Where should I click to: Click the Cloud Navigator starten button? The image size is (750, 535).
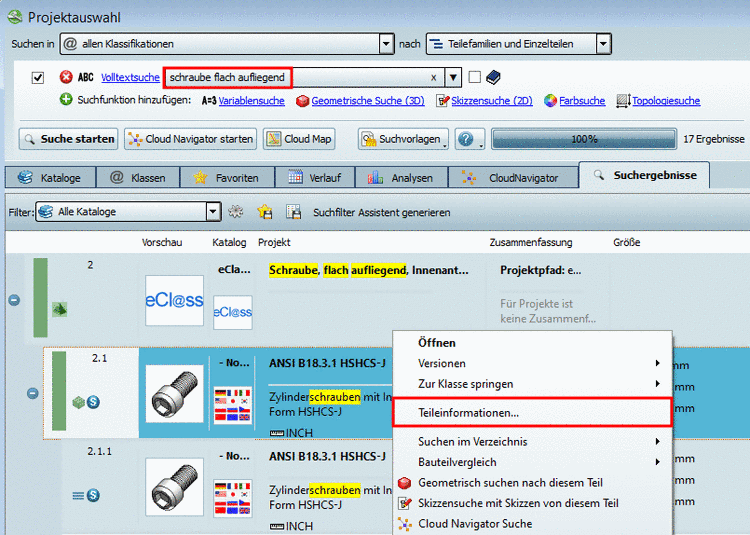190,139
